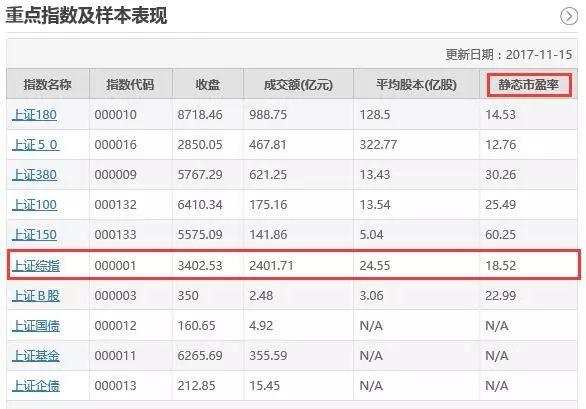
Task: Select code cell 000001
Action: (115, 265)
